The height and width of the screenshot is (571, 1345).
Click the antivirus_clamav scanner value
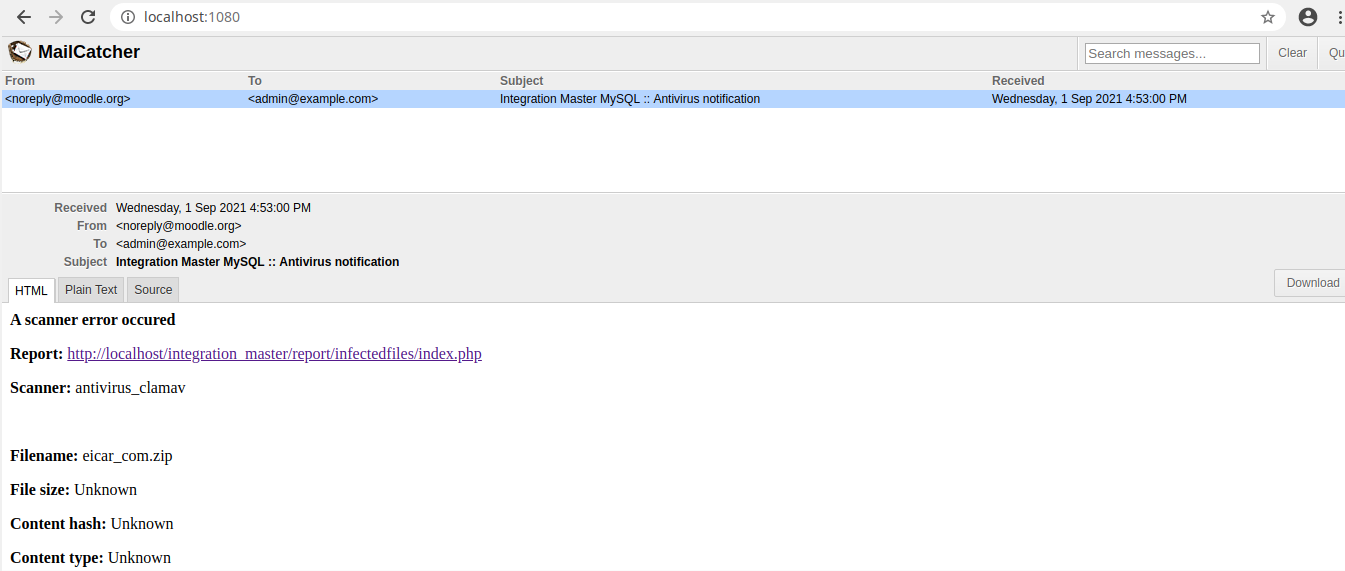(130, 388)
